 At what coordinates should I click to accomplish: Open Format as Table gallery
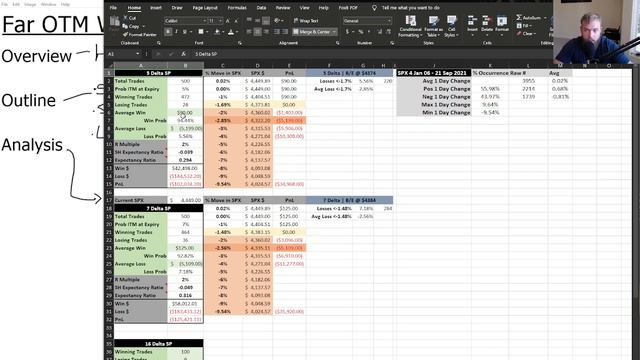(x=433, y=27)
